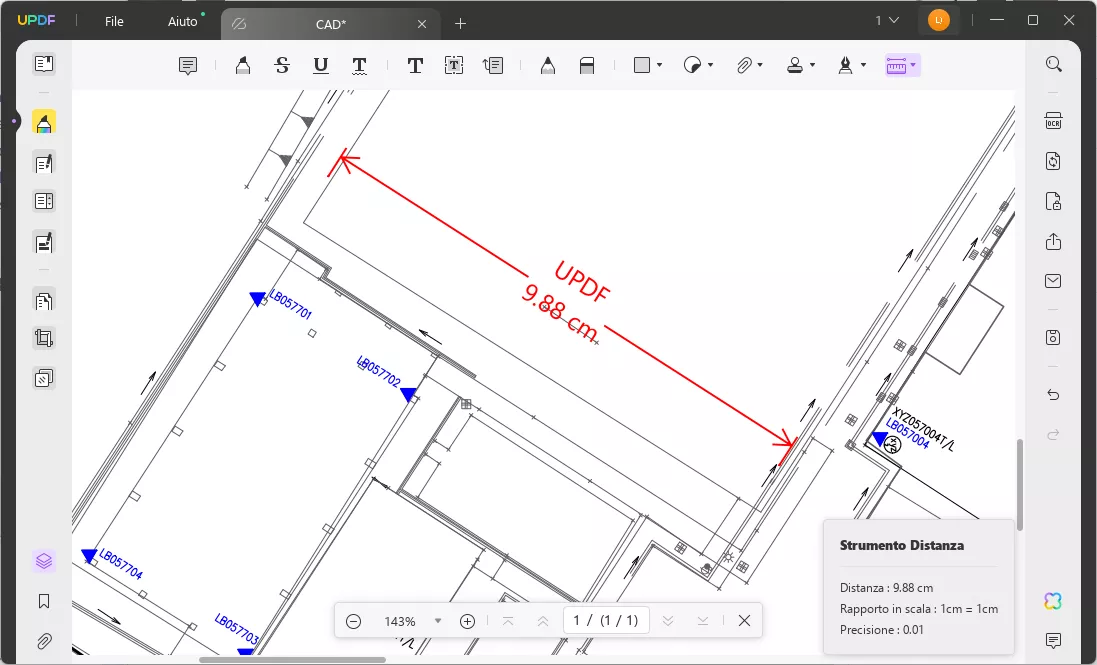Image resolution: width=1097 pixels, height=665 pixels.
Task: Add a sticky note comment
Action: pos(187,66)
